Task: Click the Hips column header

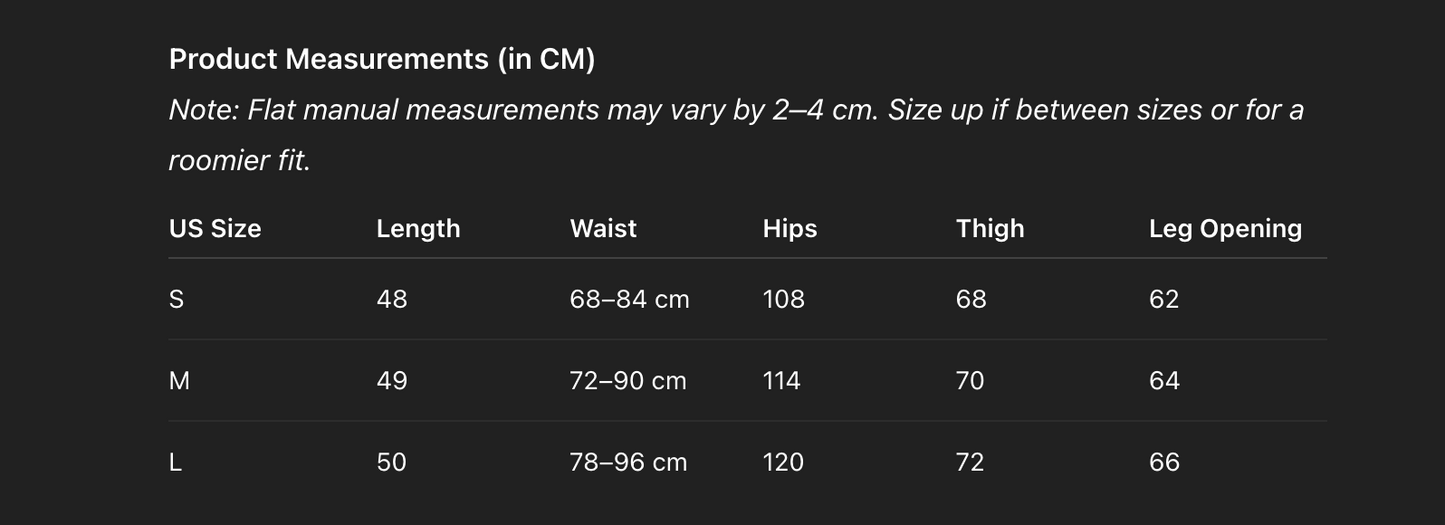Action: tap(790, 229)
